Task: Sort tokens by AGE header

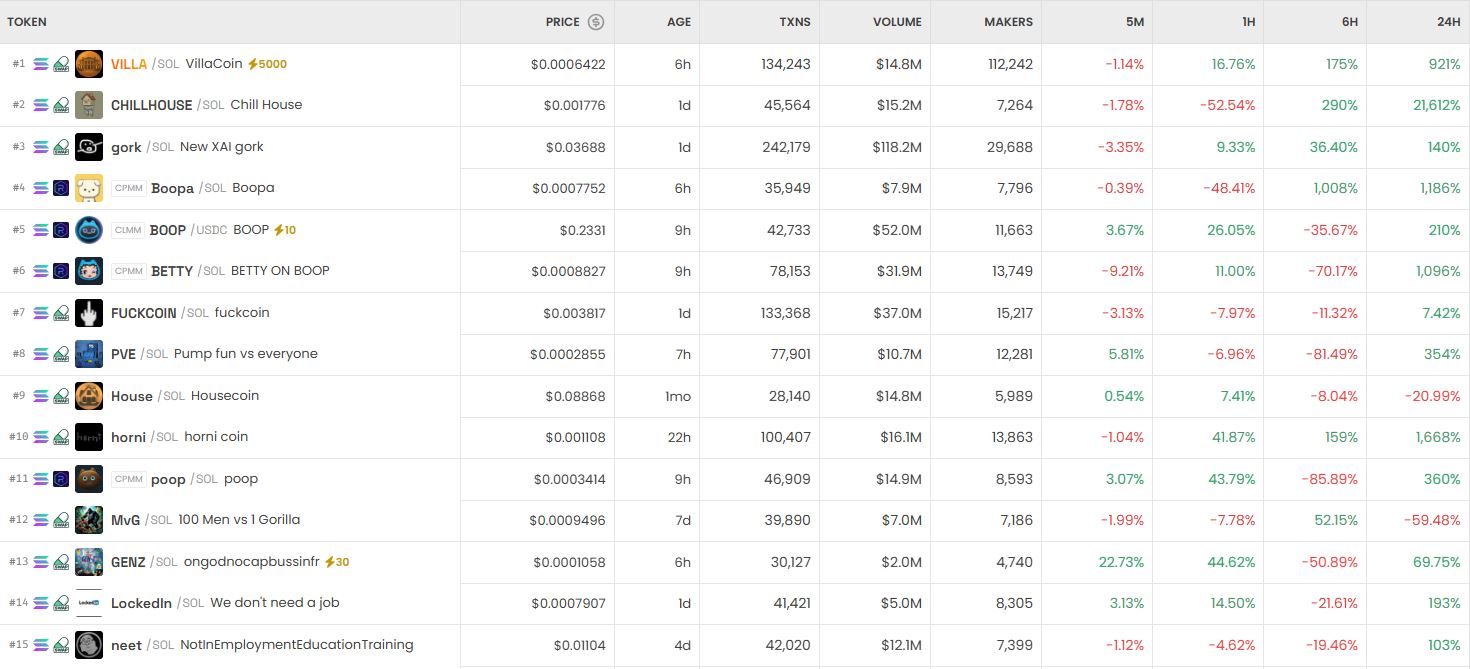Action: click(x=679, y=22)
